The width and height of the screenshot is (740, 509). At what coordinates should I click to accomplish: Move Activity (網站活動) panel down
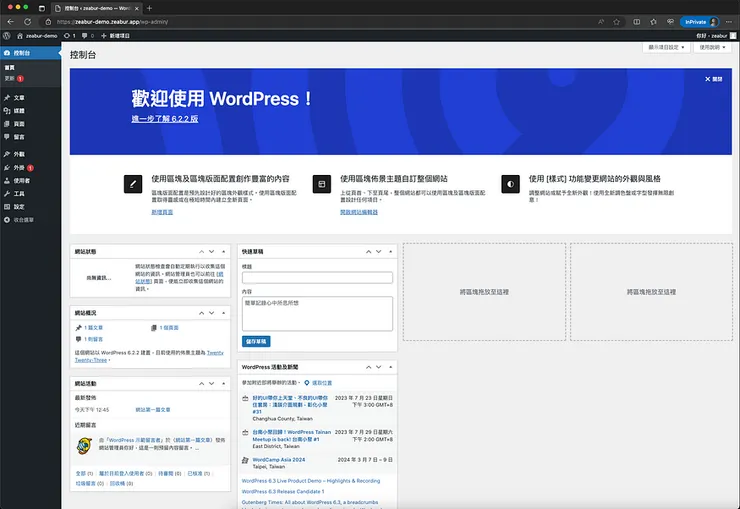(x=211, y=384)
